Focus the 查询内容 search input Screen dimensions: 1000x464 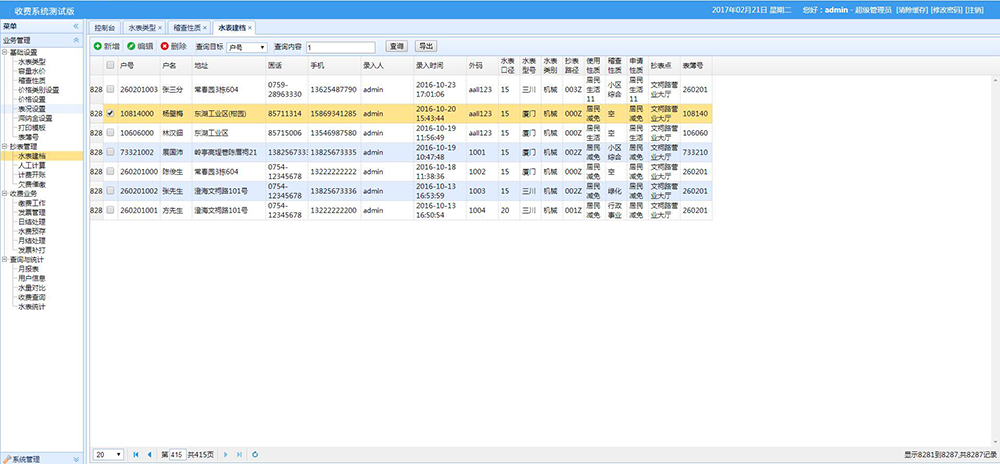341,47
